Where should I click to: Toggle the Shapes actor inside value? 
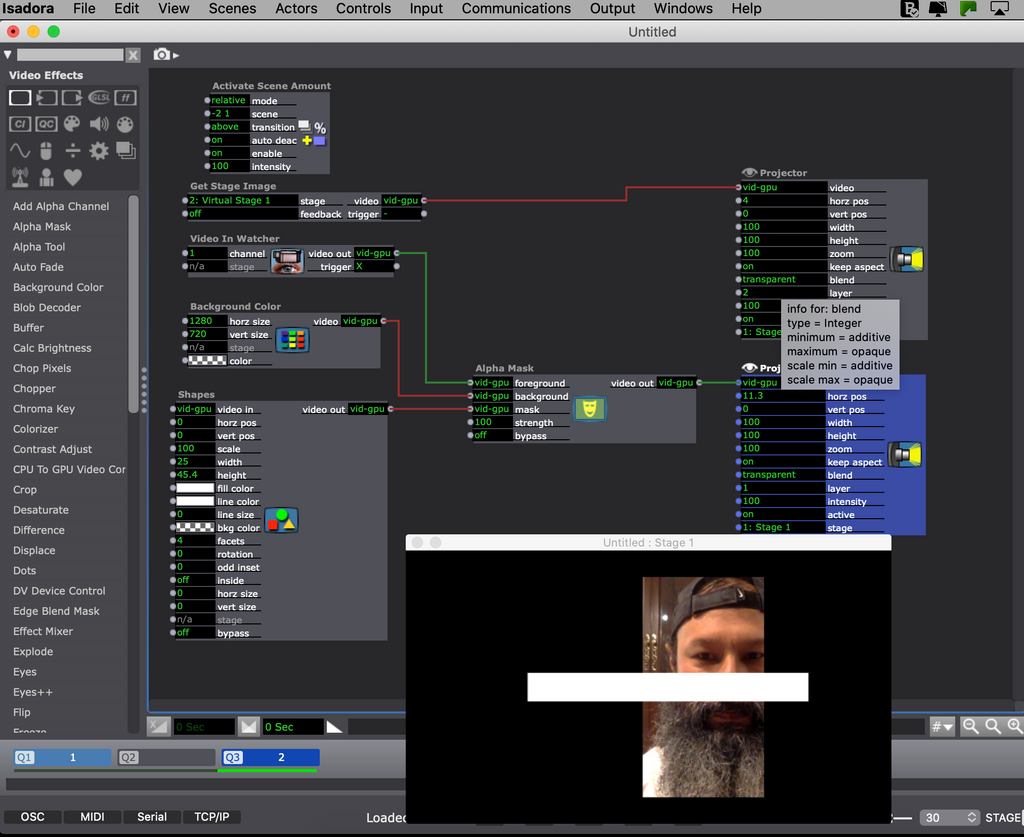(x=194, y=580)
